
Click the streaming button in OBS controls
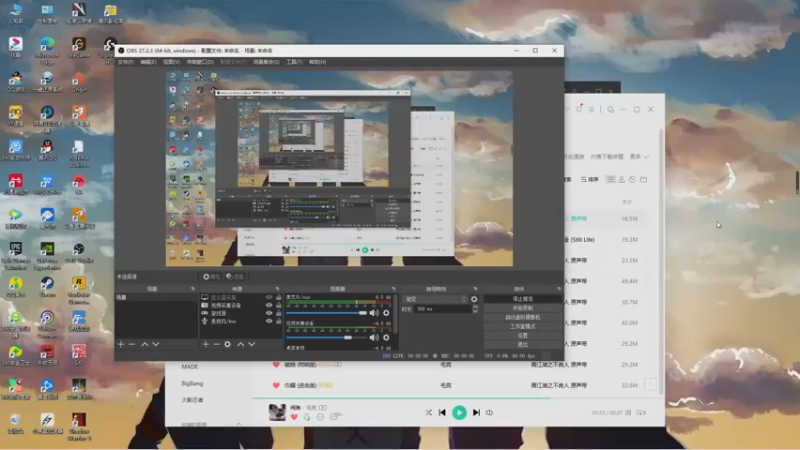tap(522, 299)
